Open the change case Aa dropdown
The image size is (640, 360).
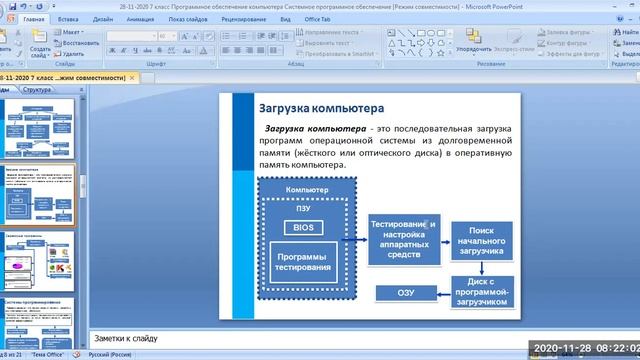click(x=187, y=51)
